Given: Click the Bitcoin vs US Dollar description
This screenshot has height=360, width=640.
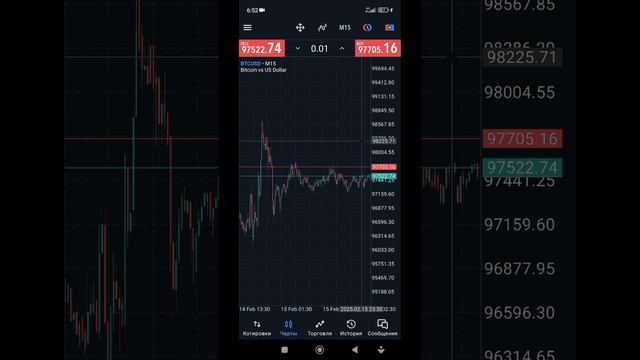Looking at the screenshot, I should [x=263, y=70].
